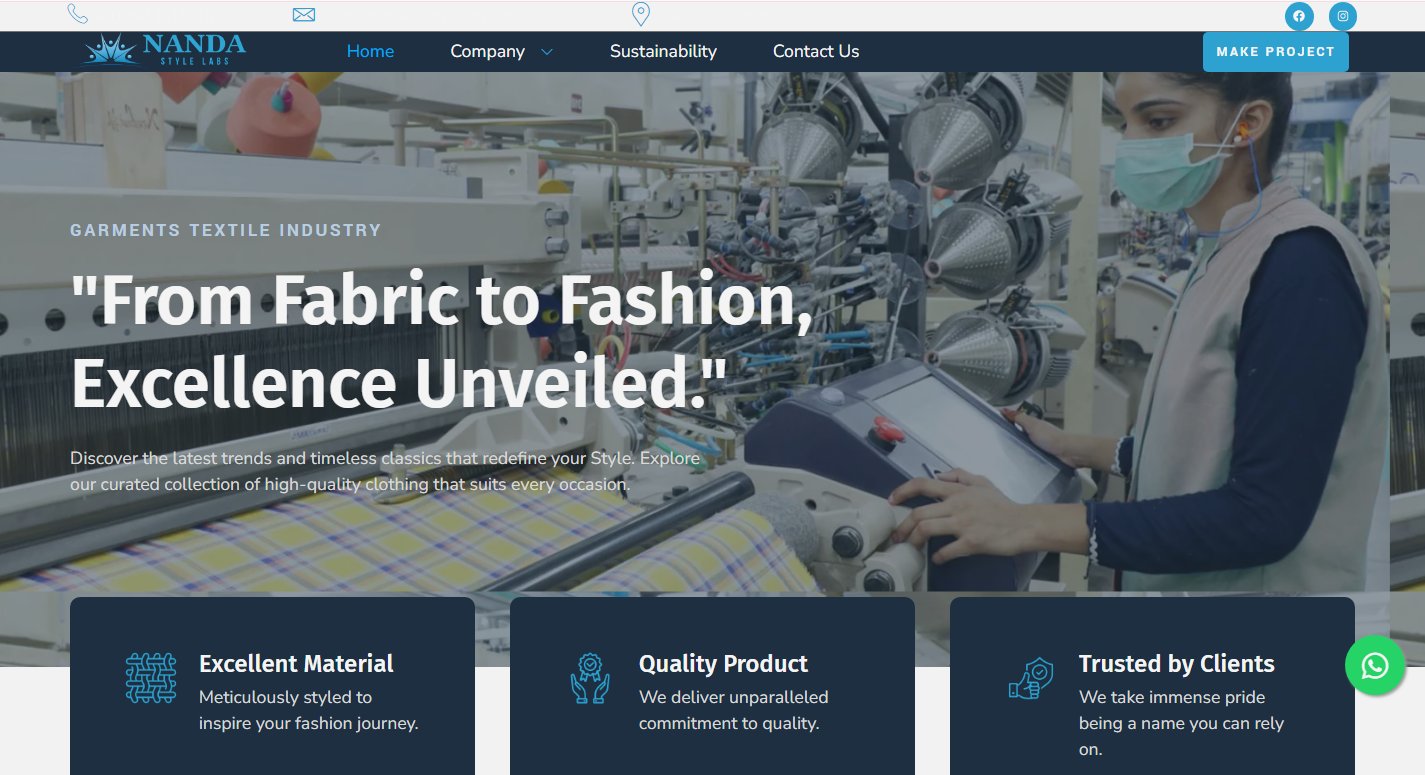Click the woven fabric icon for Excellent Material
The height and width of the screenshot is (775, 1425).
[151, 677]
